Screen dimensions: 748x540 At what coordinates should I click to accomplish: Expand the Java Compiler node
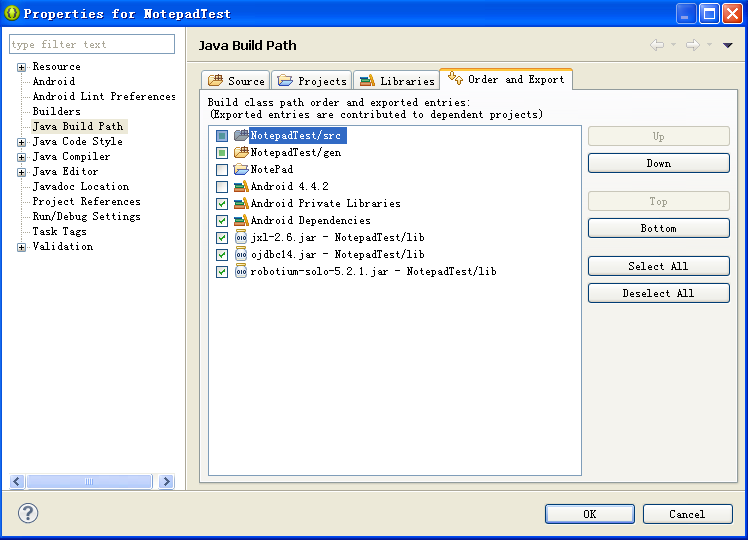(21, 157)
